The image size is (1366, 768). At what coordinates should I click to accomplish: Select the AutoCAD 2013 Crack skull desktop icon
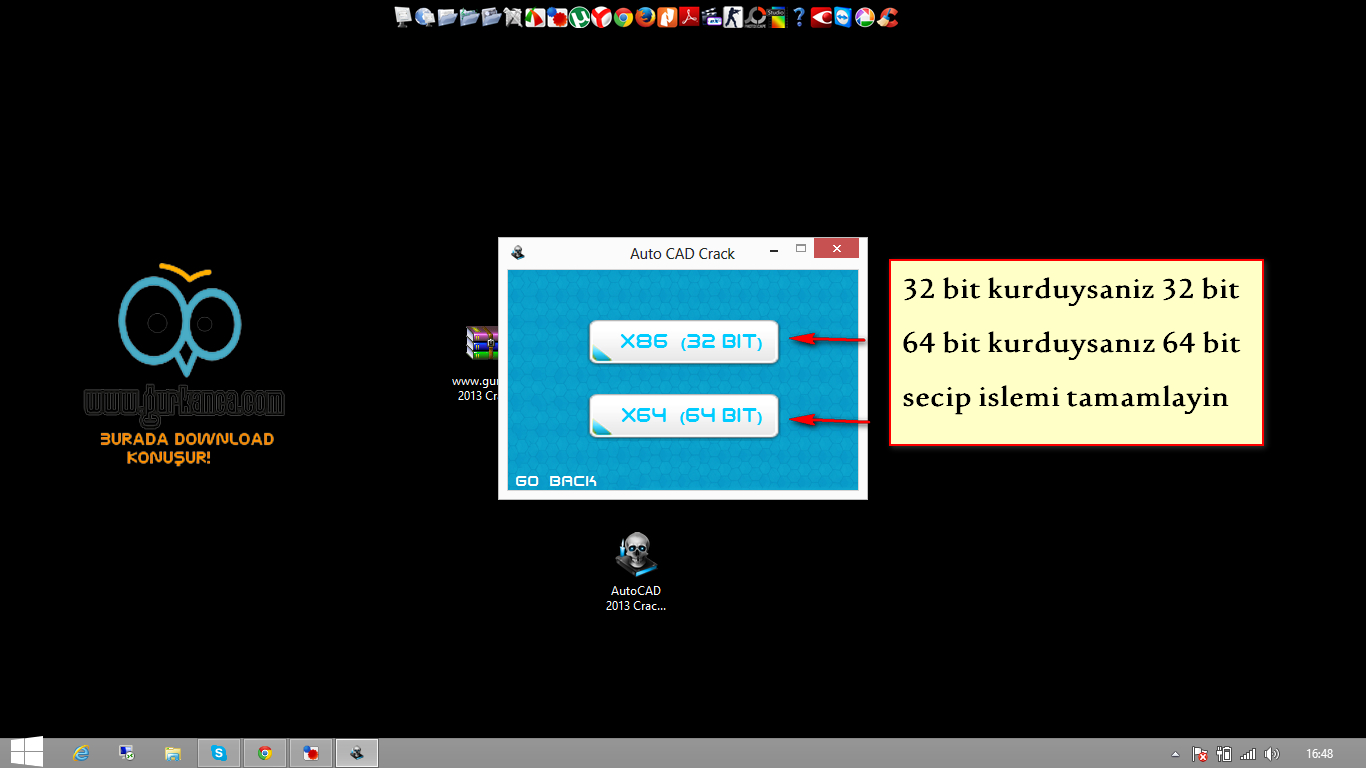coord(636,572)
